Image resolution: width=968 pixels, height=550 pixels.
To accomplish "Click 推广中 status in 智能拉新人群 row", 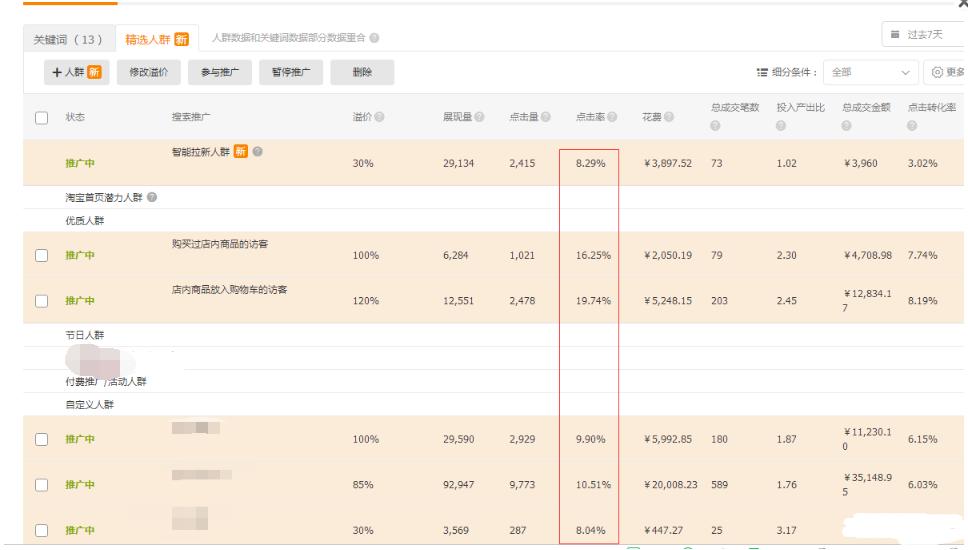I will 80,164.
